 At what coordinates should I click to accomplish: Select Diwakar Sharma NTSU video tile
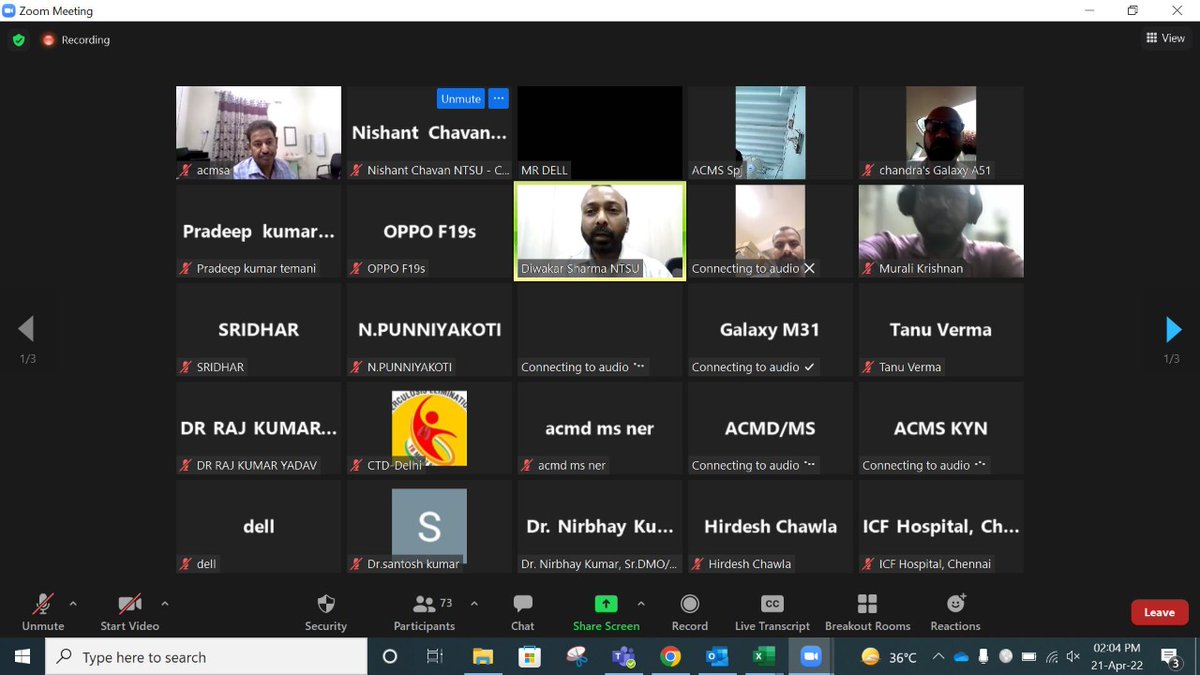coord(600,230)
